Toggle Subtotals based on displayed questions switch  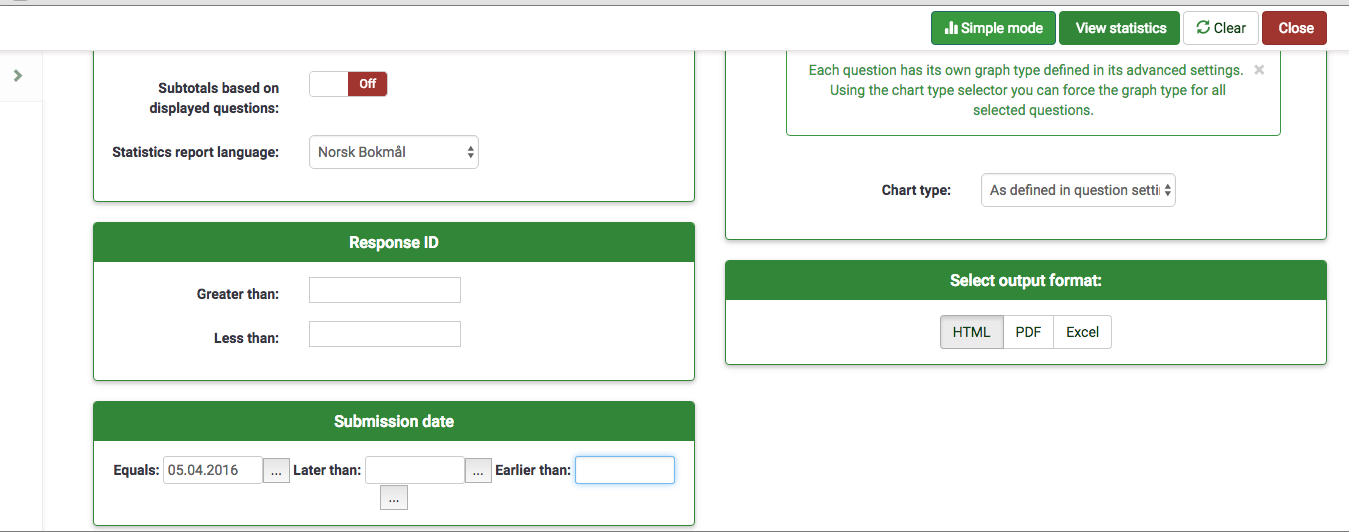point(347,84)
